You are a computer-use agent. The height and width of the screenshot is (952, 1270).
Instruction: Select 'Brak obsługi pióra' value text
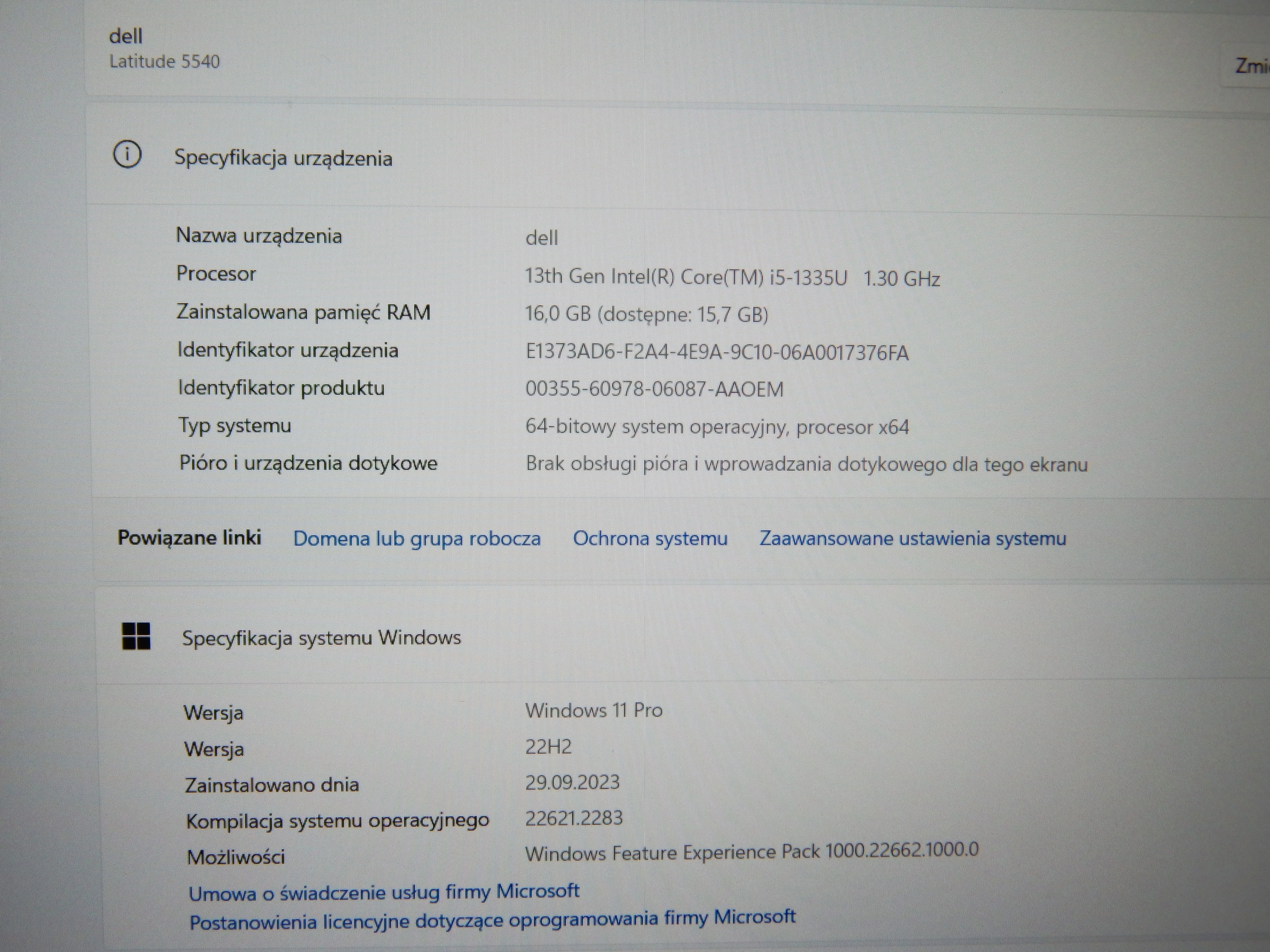(x=807, y=464)
